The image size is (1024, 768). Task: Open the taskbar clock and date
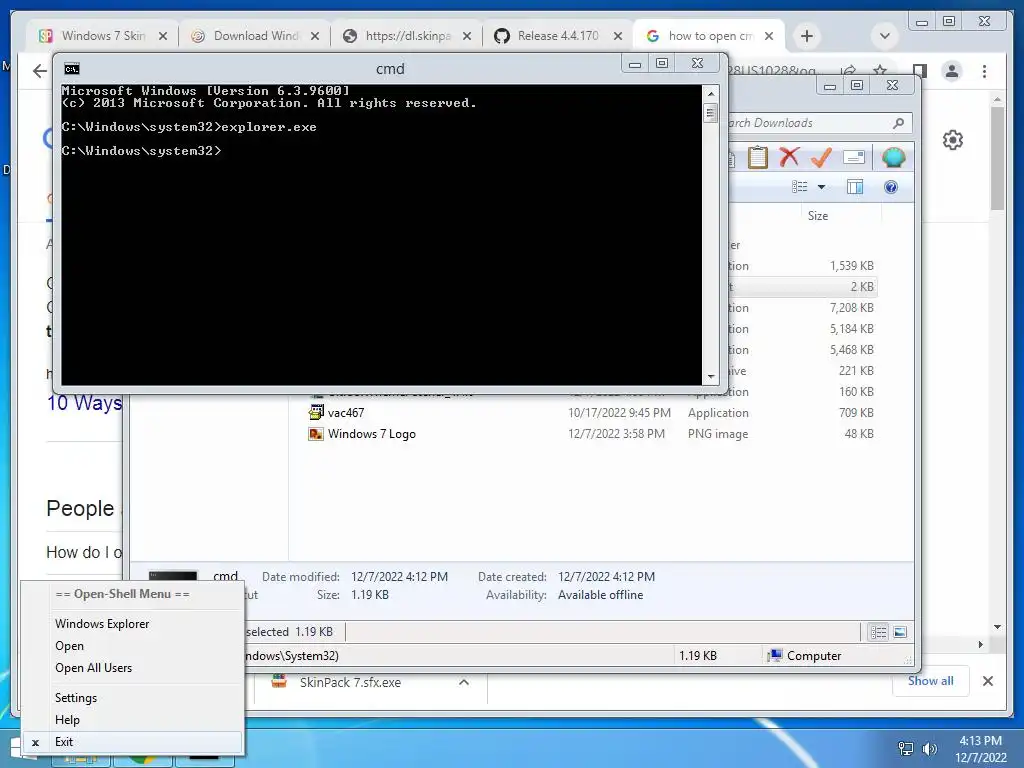coord(980,749)
